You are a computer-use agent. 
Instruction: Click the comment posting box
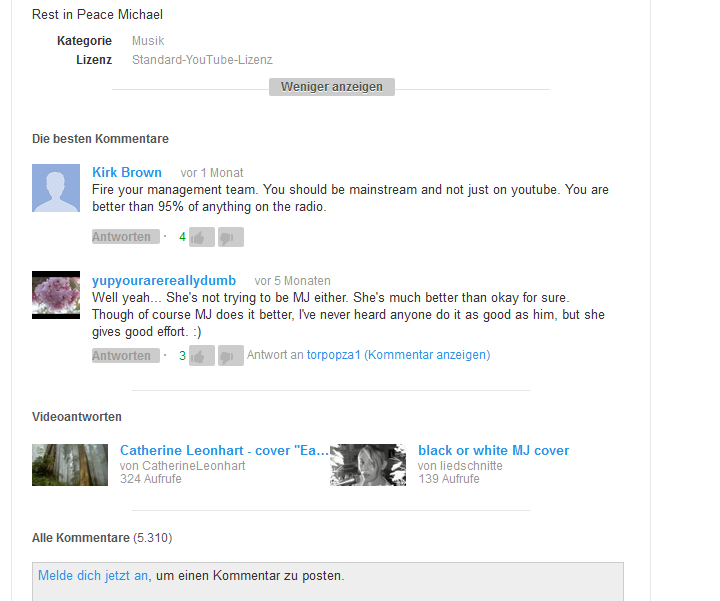[x=328, y=582]
